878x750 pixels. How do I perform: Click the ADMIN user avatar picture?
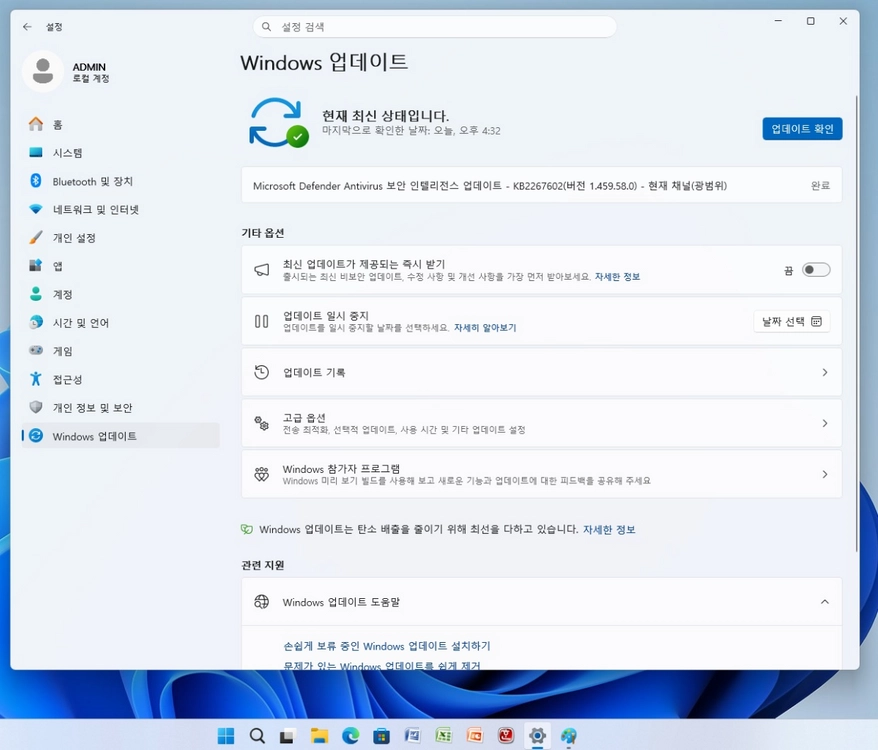[43, 72]
